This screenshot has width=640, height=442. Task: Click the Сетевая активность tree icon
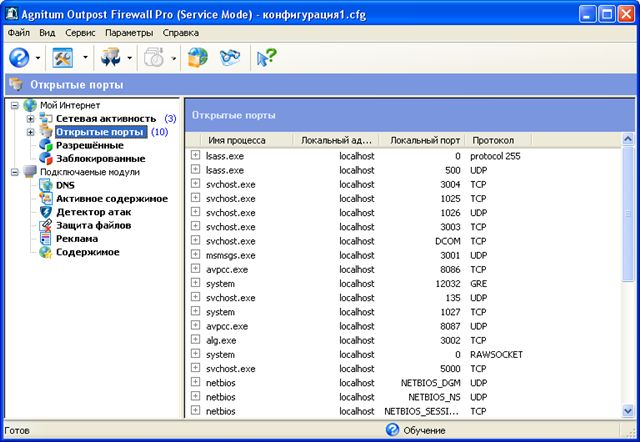pyautogui.click(x=46, y=119)
